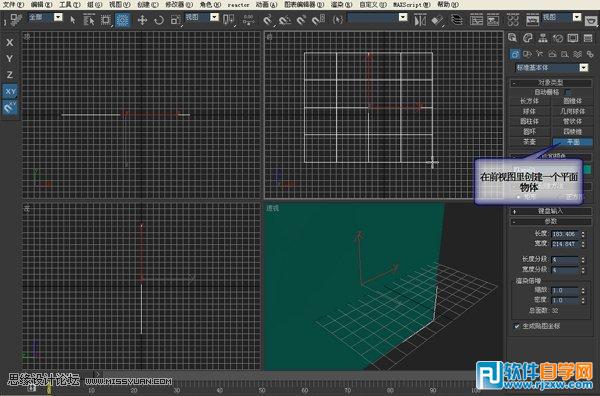Toggle the 3D Snaps magnet

pos(268,19)
